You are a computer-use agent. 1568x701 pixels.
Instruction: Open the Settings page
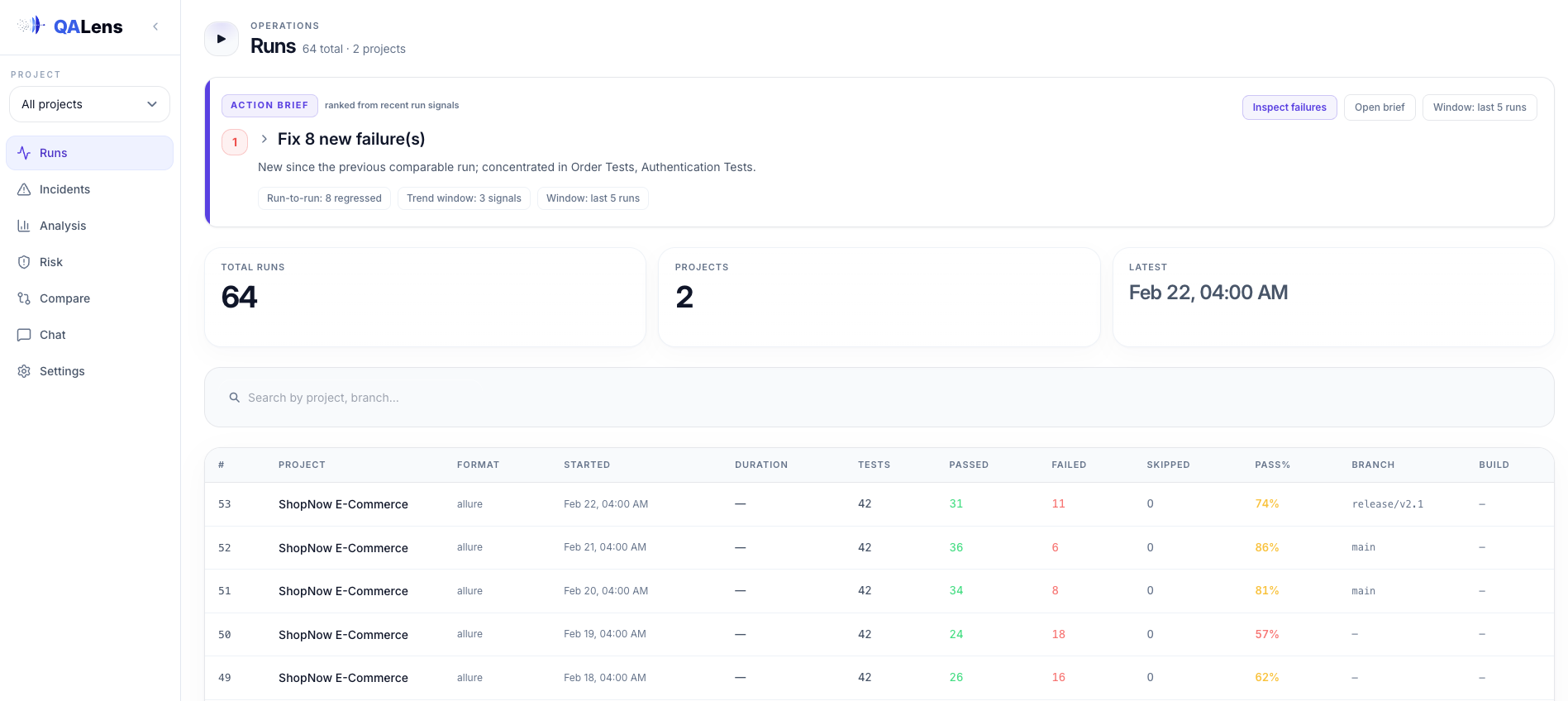pyautogui.click(x=89, y=371)
